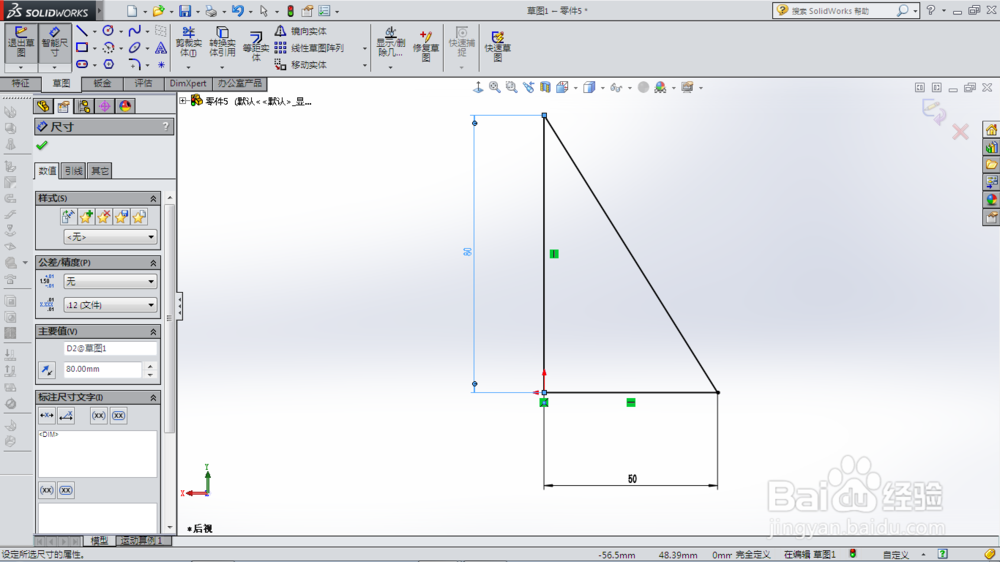Select the Ellipse sketch tool
Screen dimensions: 1000x562
(x=135, y=47)
